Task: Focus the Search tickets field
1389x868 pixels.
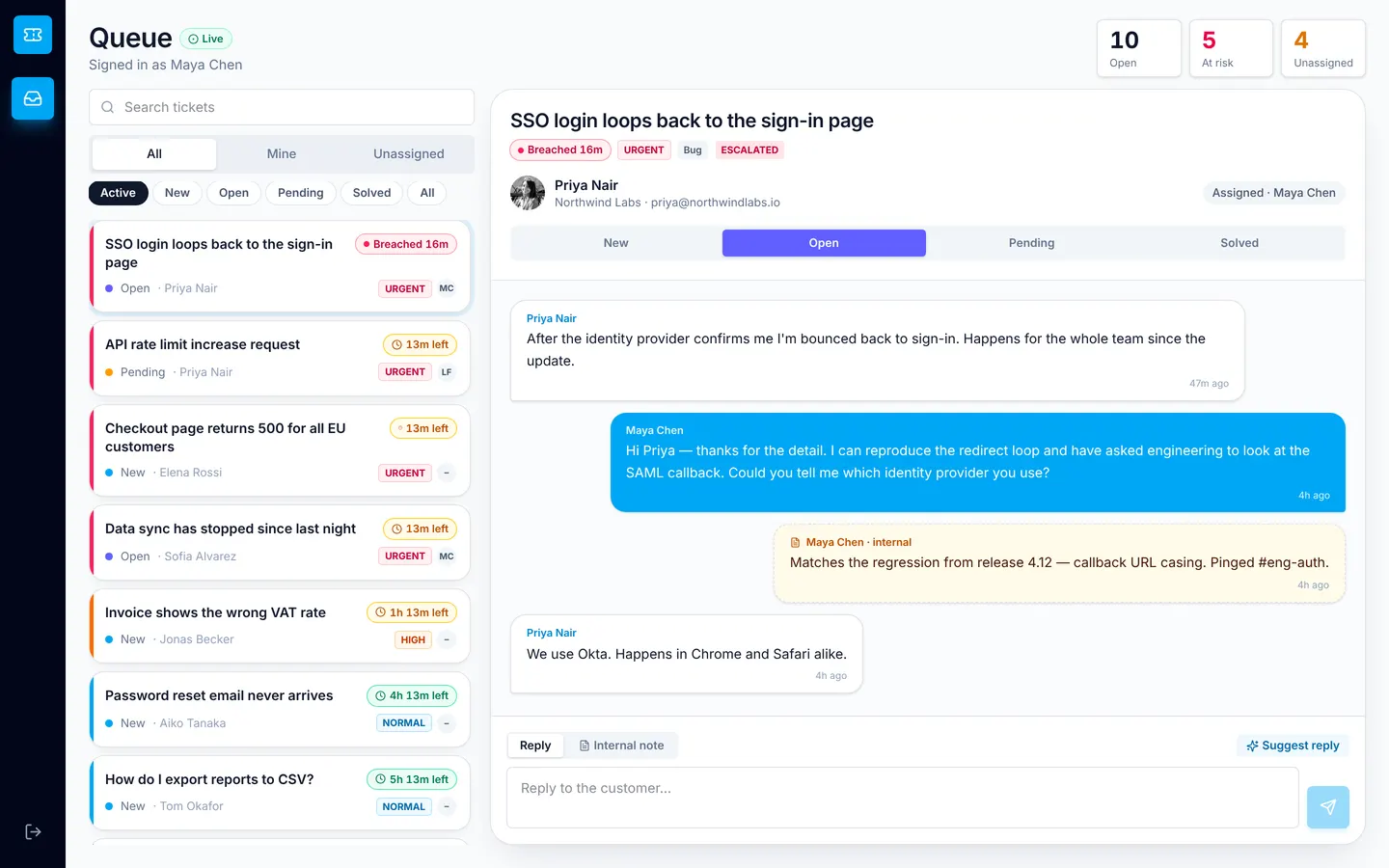Action: (282, 107)
